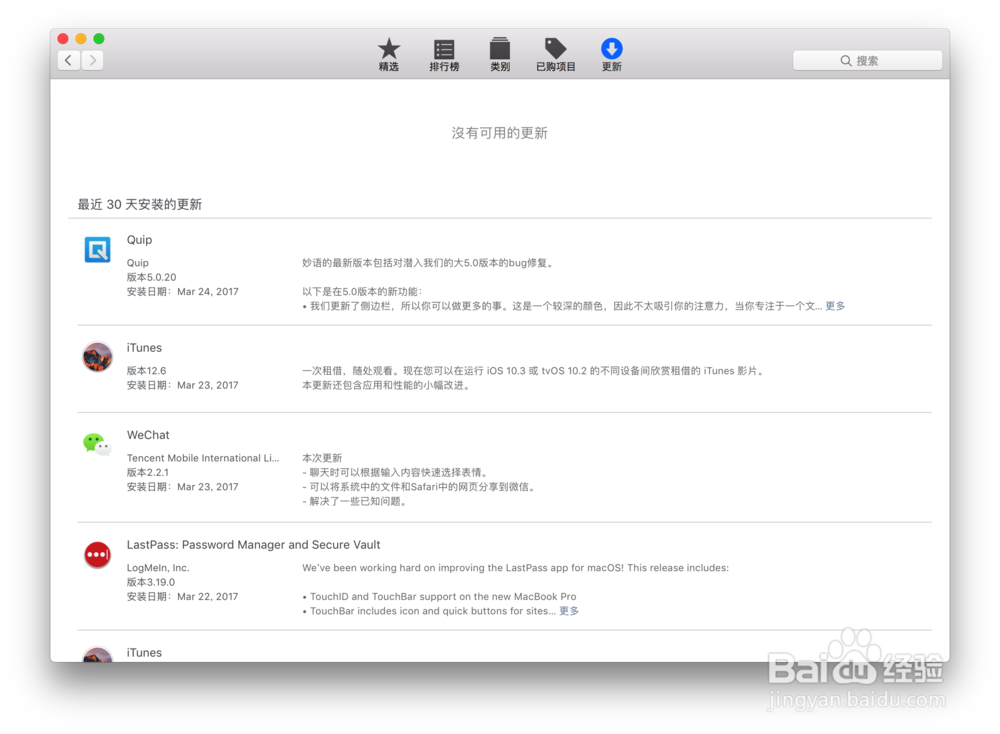1000x734 pixels.
Task: Expand Quip release notes with 更多
Action: [x=835, y=306]
